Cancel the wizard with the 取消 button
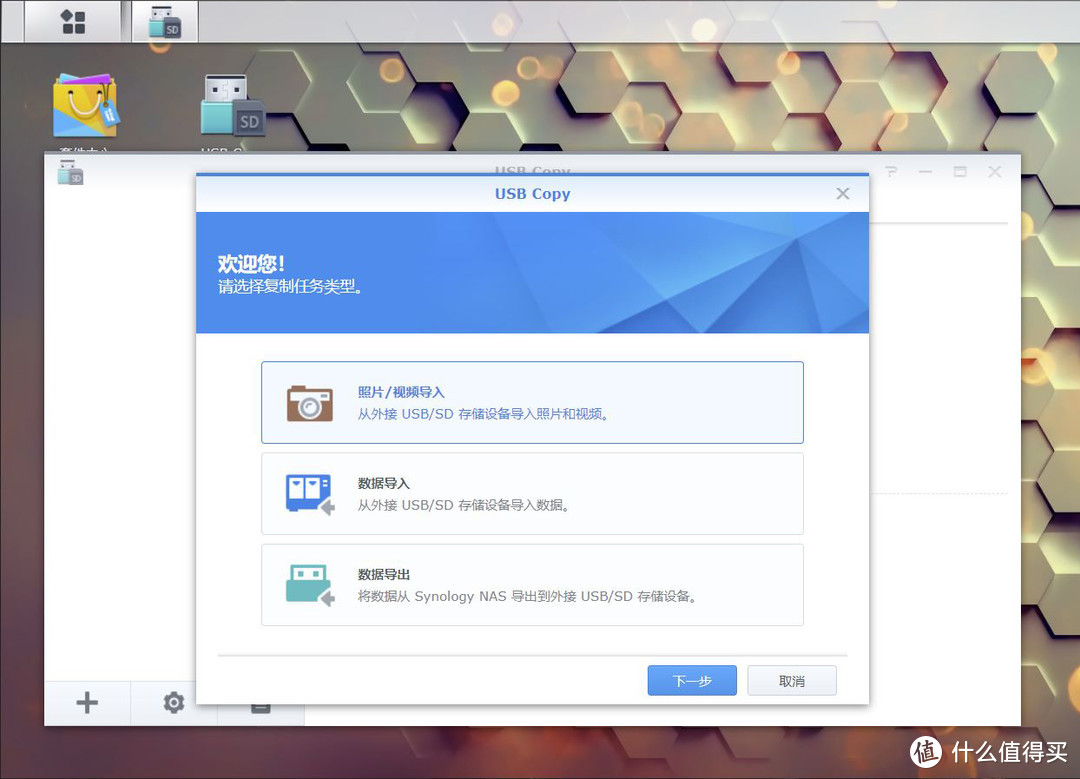1080x779 pixels. click(x=791, y=680)
